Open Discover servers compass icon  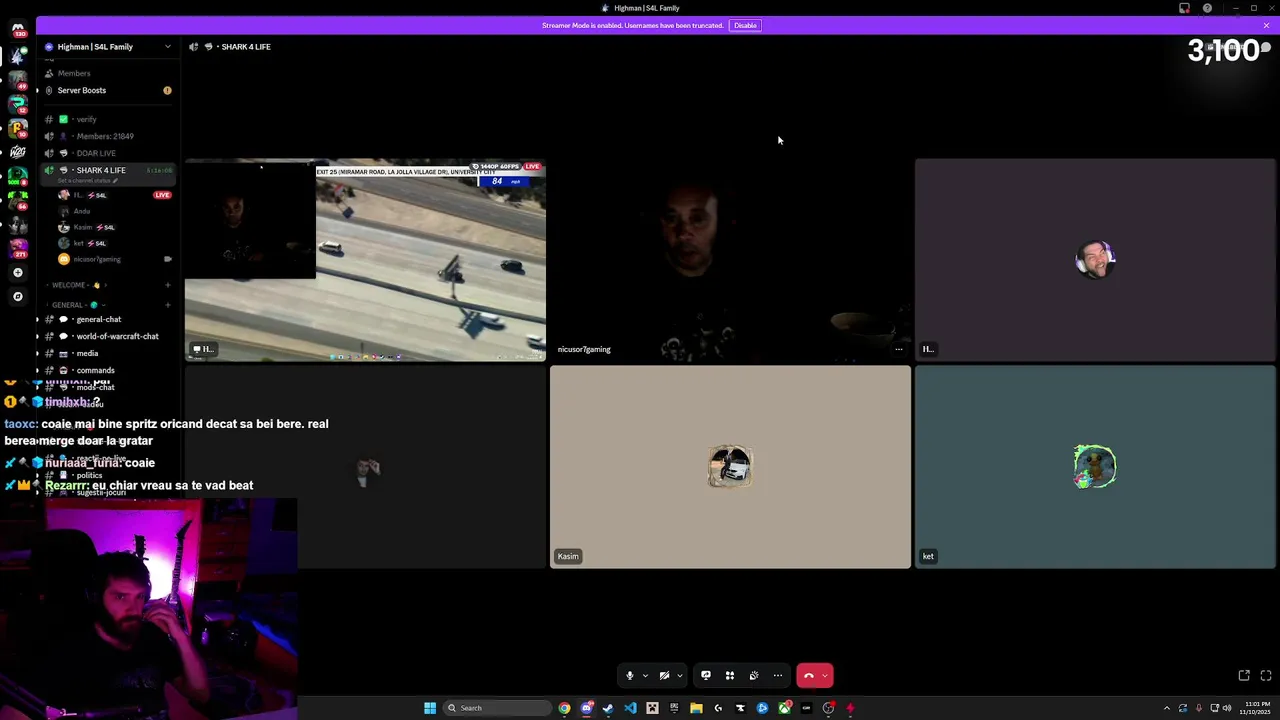18,296
